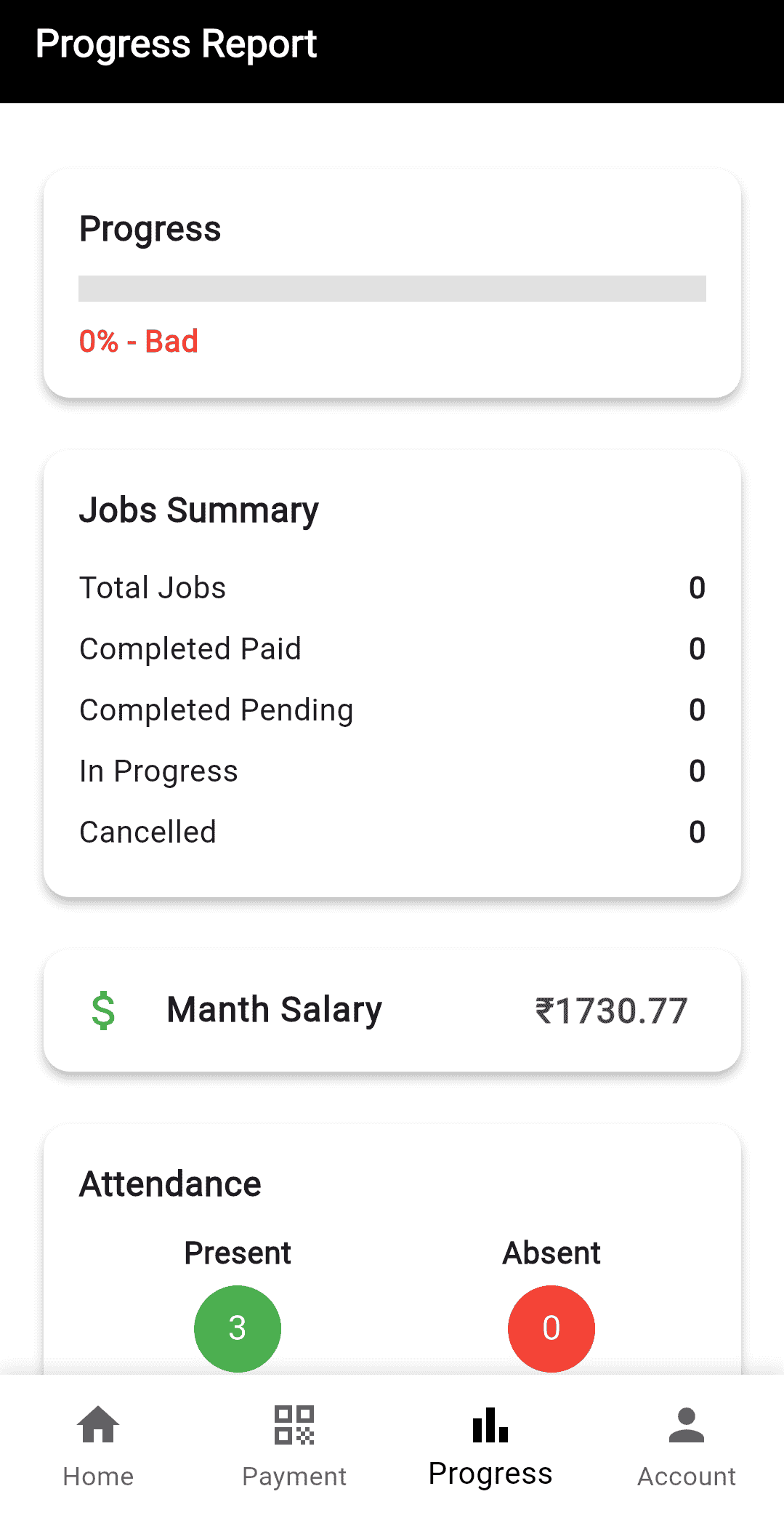Tap the Home house icon

(98, 1424)
